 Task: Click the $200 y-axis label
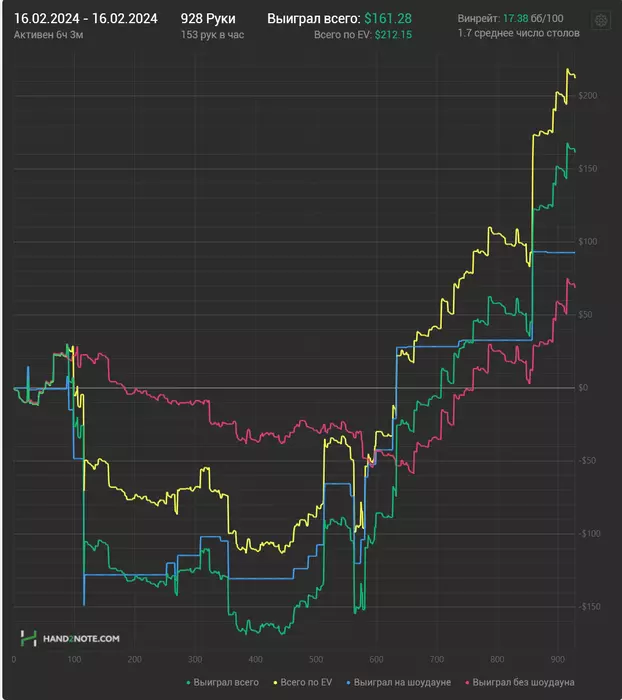[588, 96]
